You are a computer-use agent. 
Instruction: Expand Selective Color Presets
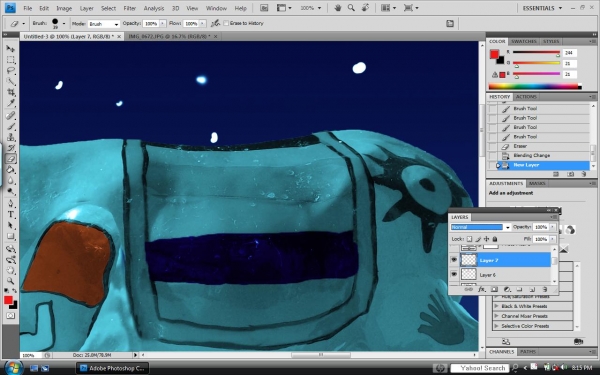tap(496, 326)
